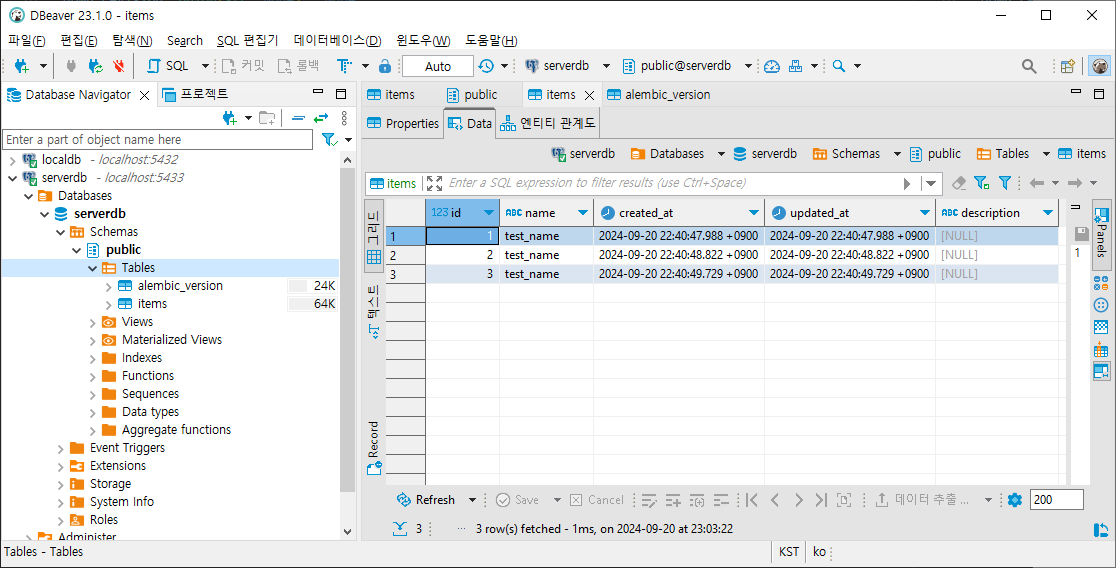The width and height of the screenshot is (1116, 568).
Task: Collapse the Tables tree node
Action: (93, 268)
